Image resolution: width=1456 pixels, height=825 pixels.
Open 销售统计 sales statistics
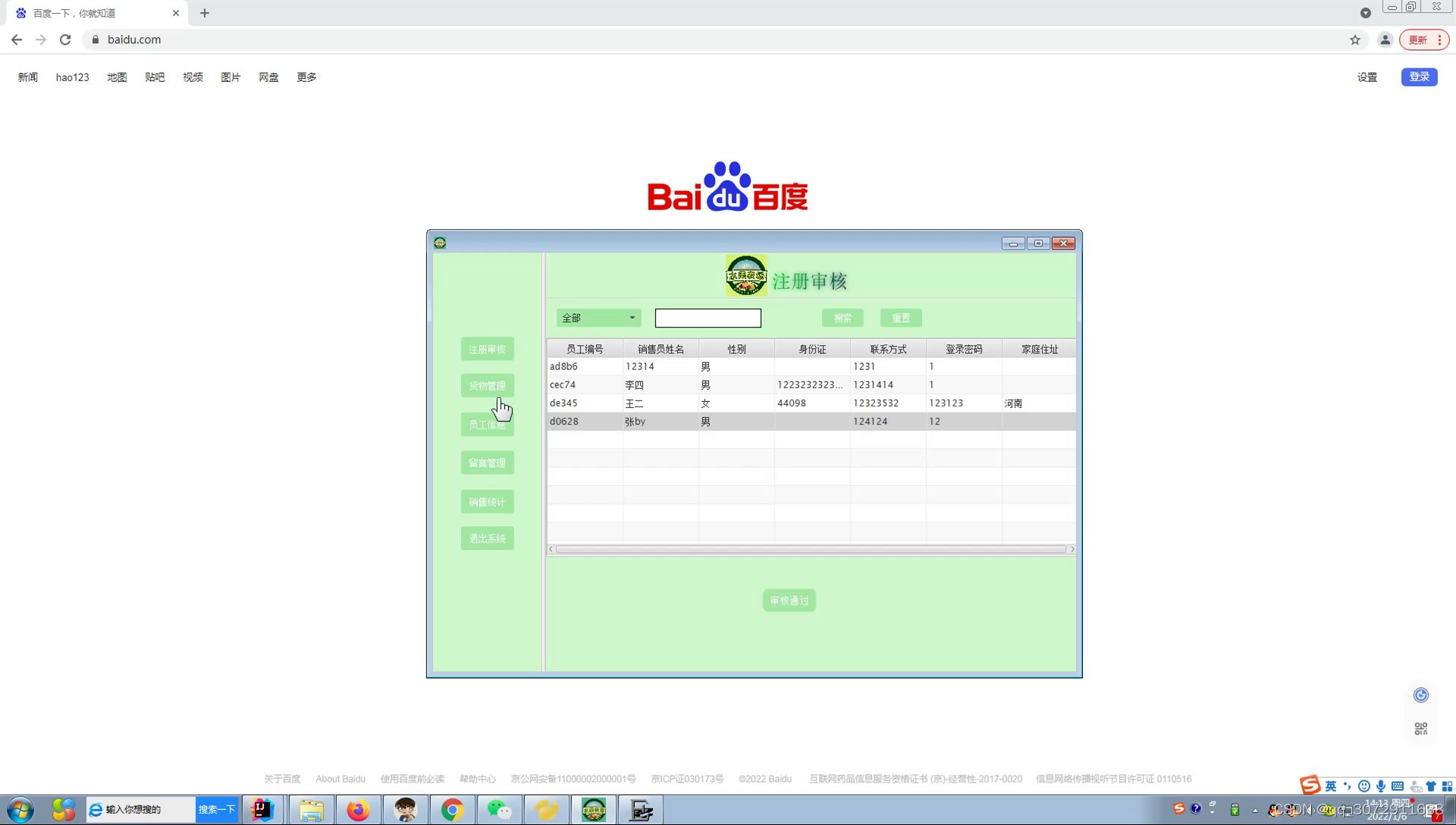tap(487, 501)
